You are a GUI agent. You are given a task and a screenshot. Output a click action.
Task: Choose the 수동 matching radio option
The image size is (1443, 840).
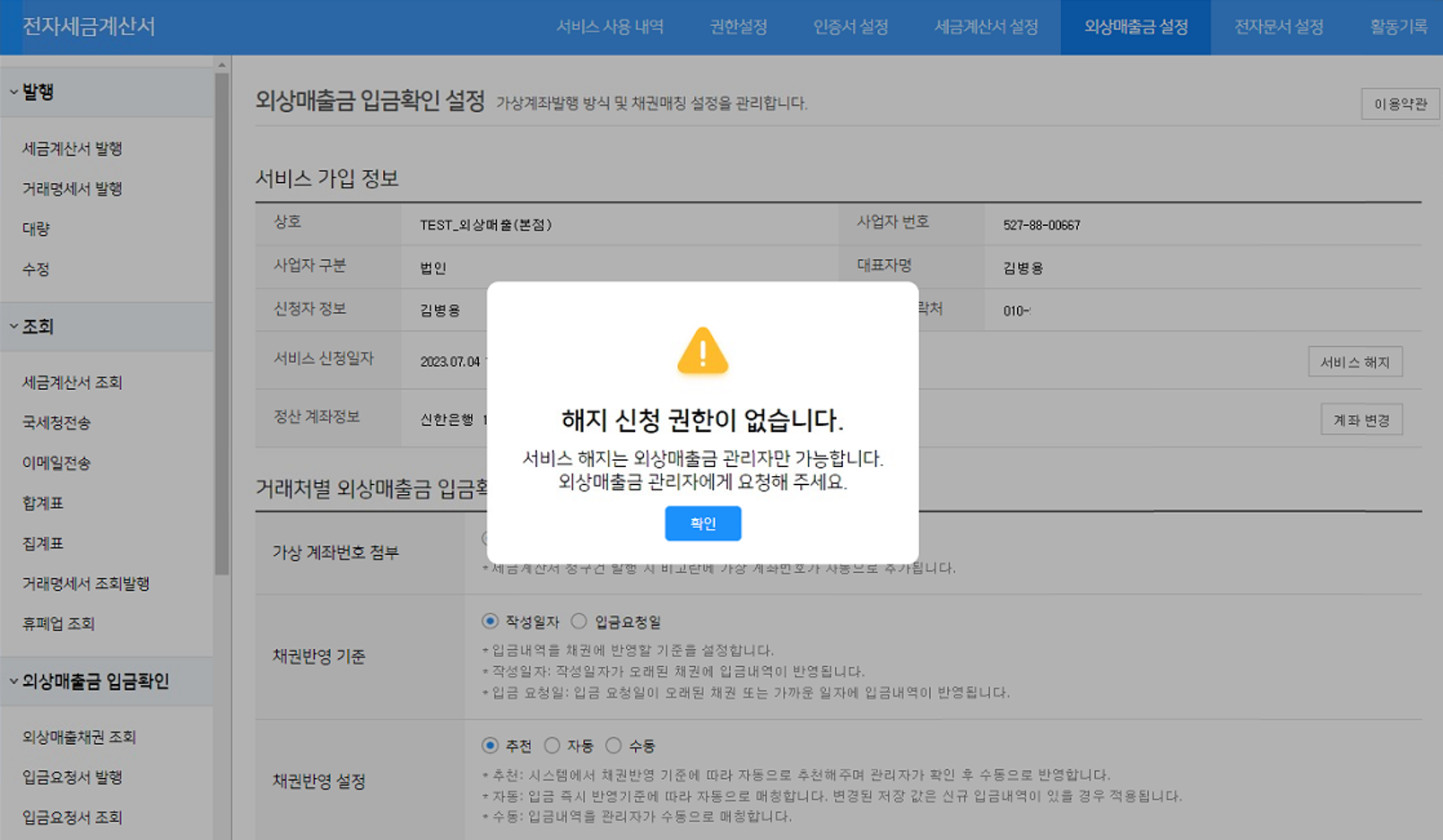(x=613, y=746)
